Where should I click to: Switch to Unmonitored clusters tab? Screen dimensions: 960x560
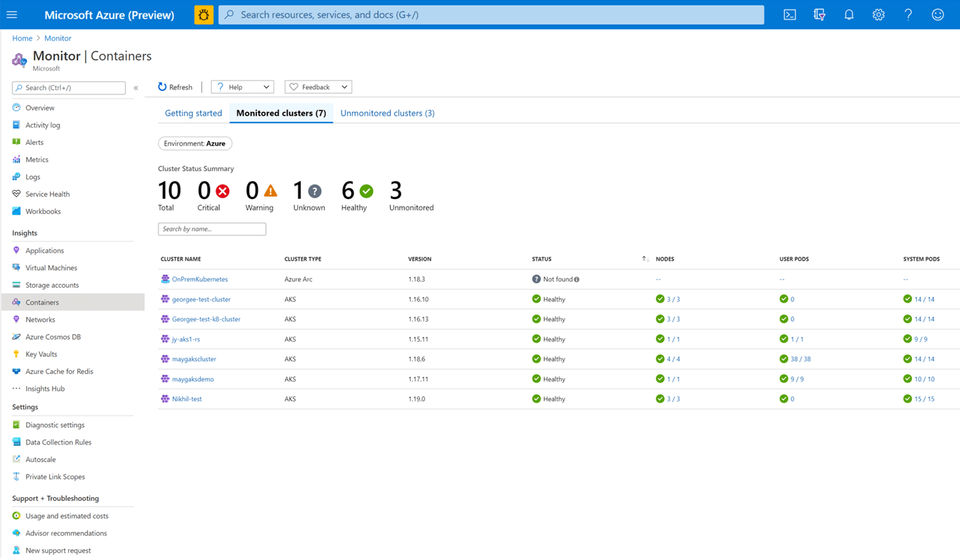[x=387, y=113]
